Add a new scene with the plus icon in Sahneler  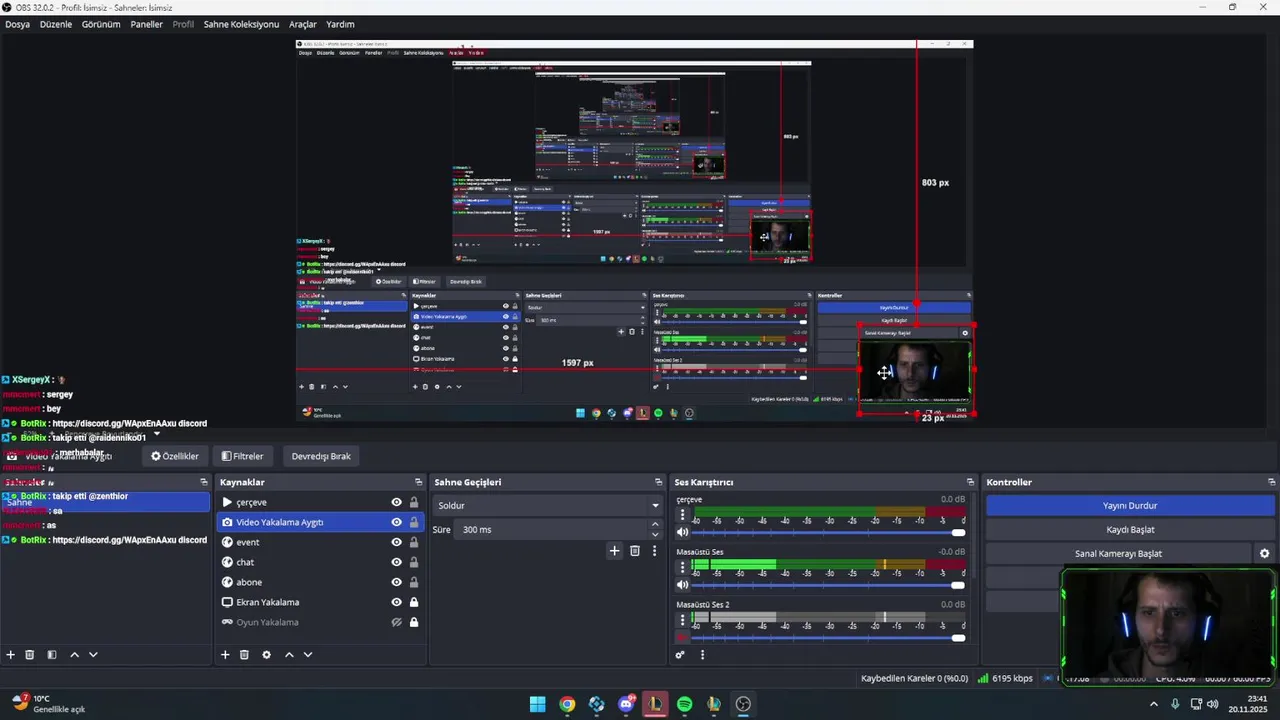(x=11, y=655)
